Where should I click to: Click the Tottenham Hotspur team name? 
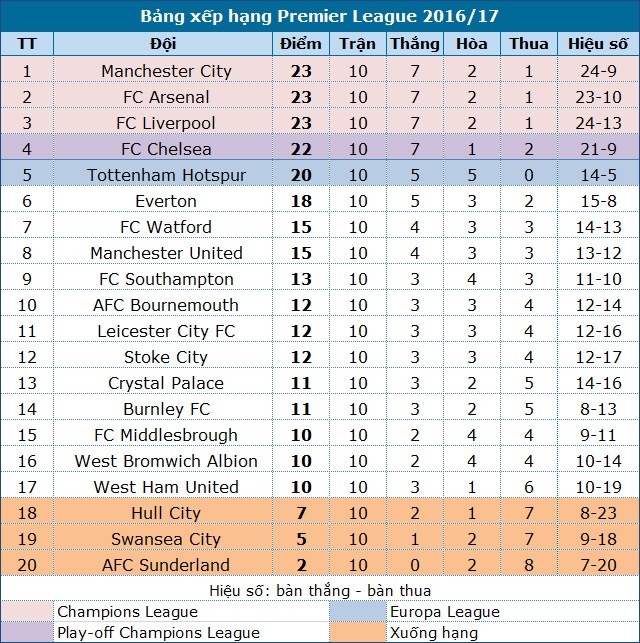pyautogui.click(x=166, y=175)
